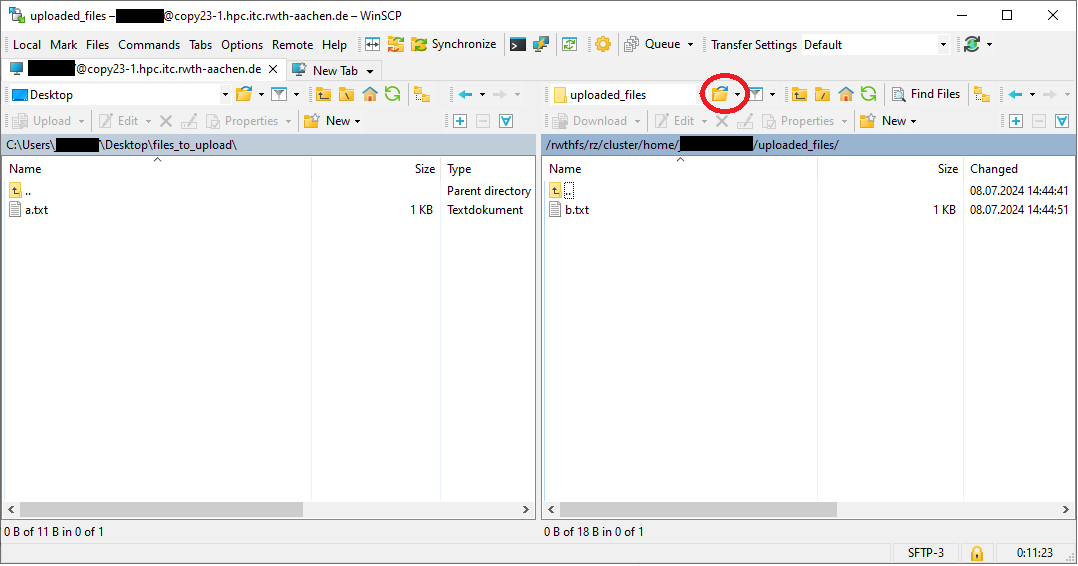1078x566 pixels.
Task: Refresh the local panel
Action: [x=393, y=94]
